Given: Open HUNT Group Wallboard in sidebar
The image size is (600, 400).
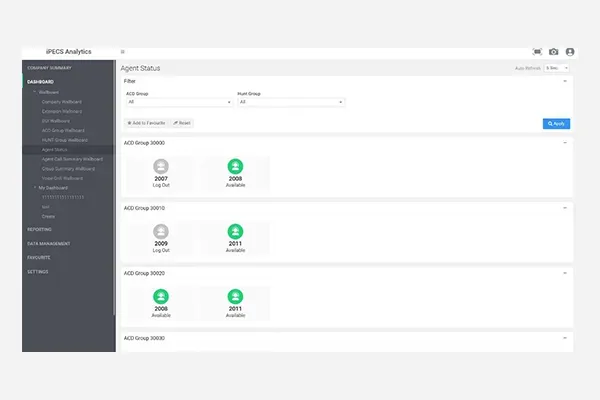Looking at the screenshot, I should (65, 140).
